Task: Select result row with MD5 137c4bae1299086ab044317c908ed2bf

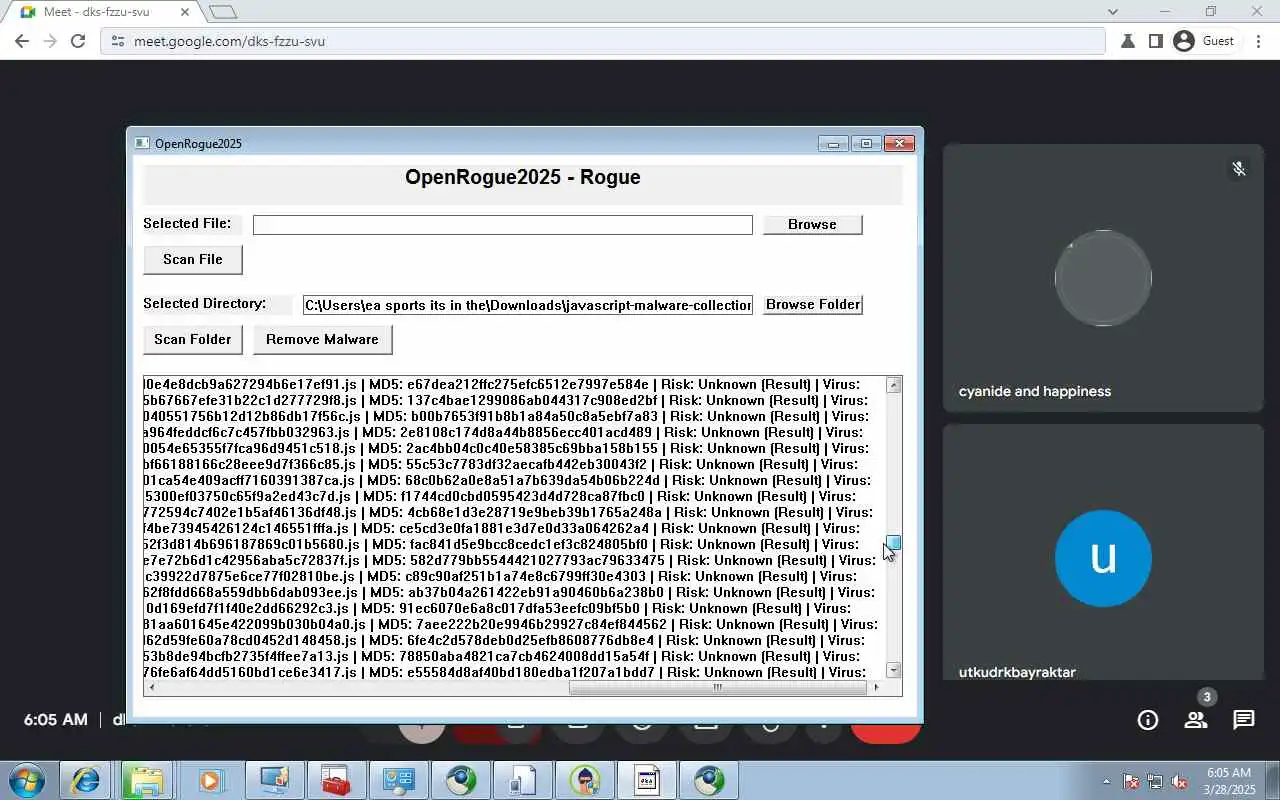Action: tap(515, 400)
